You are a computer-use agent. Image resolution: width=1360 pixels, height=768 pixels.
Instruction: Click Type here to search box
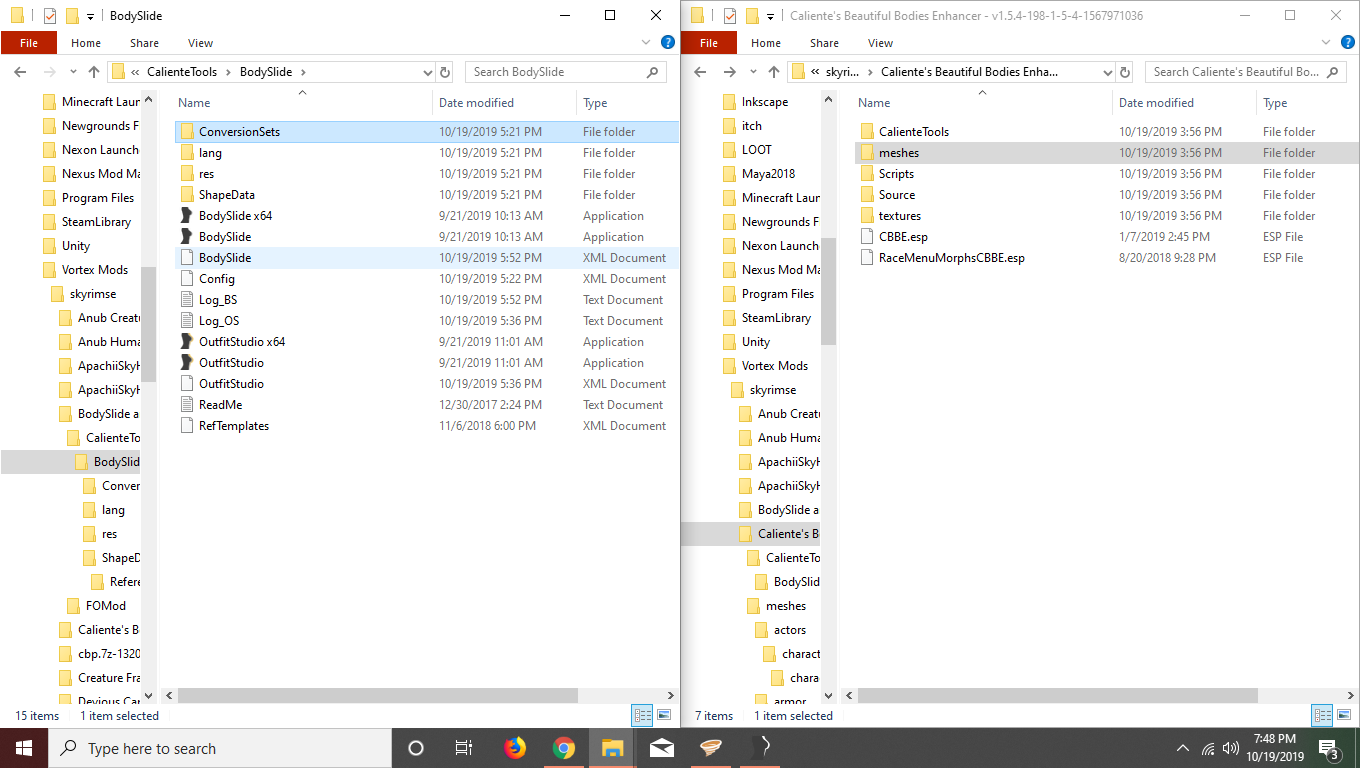pyautogui.click(x=220, y=748)
